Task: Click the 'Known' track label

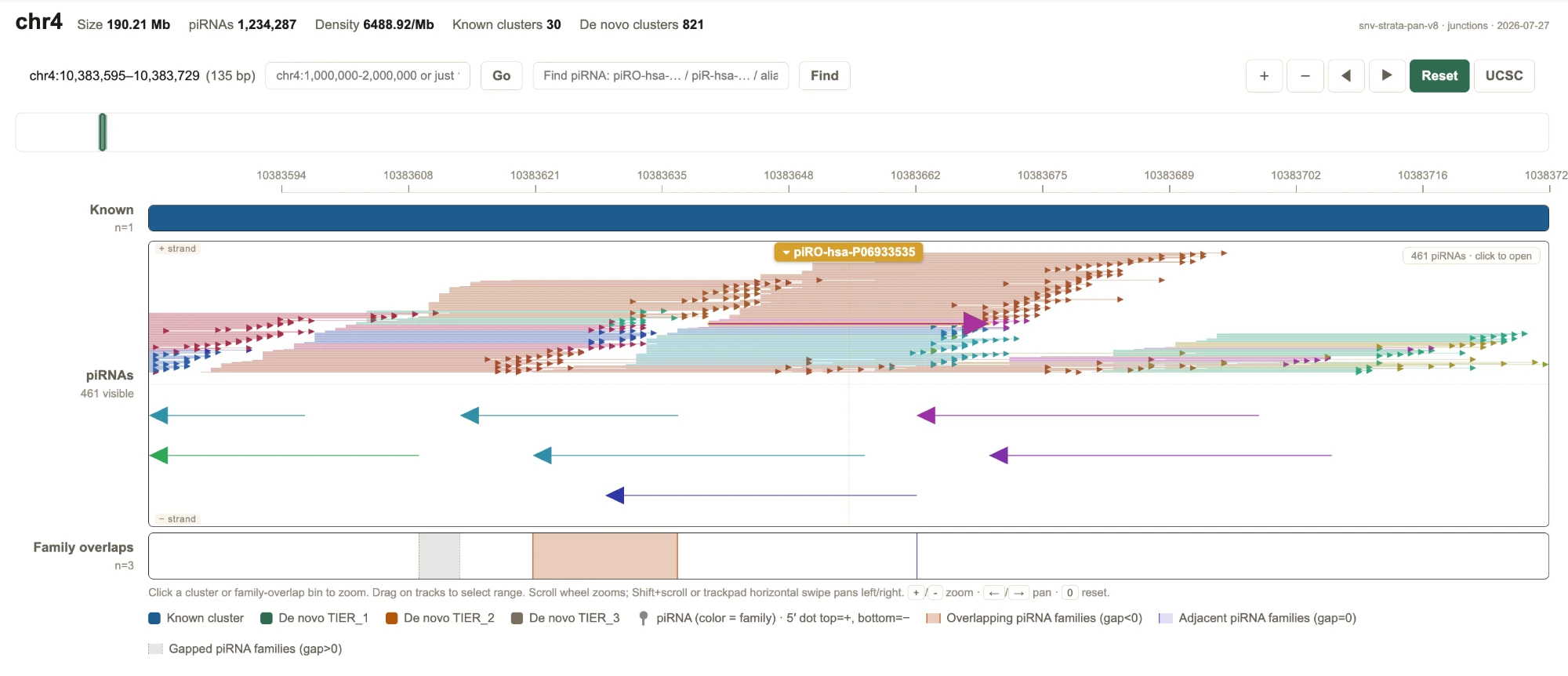Action: 111,210
